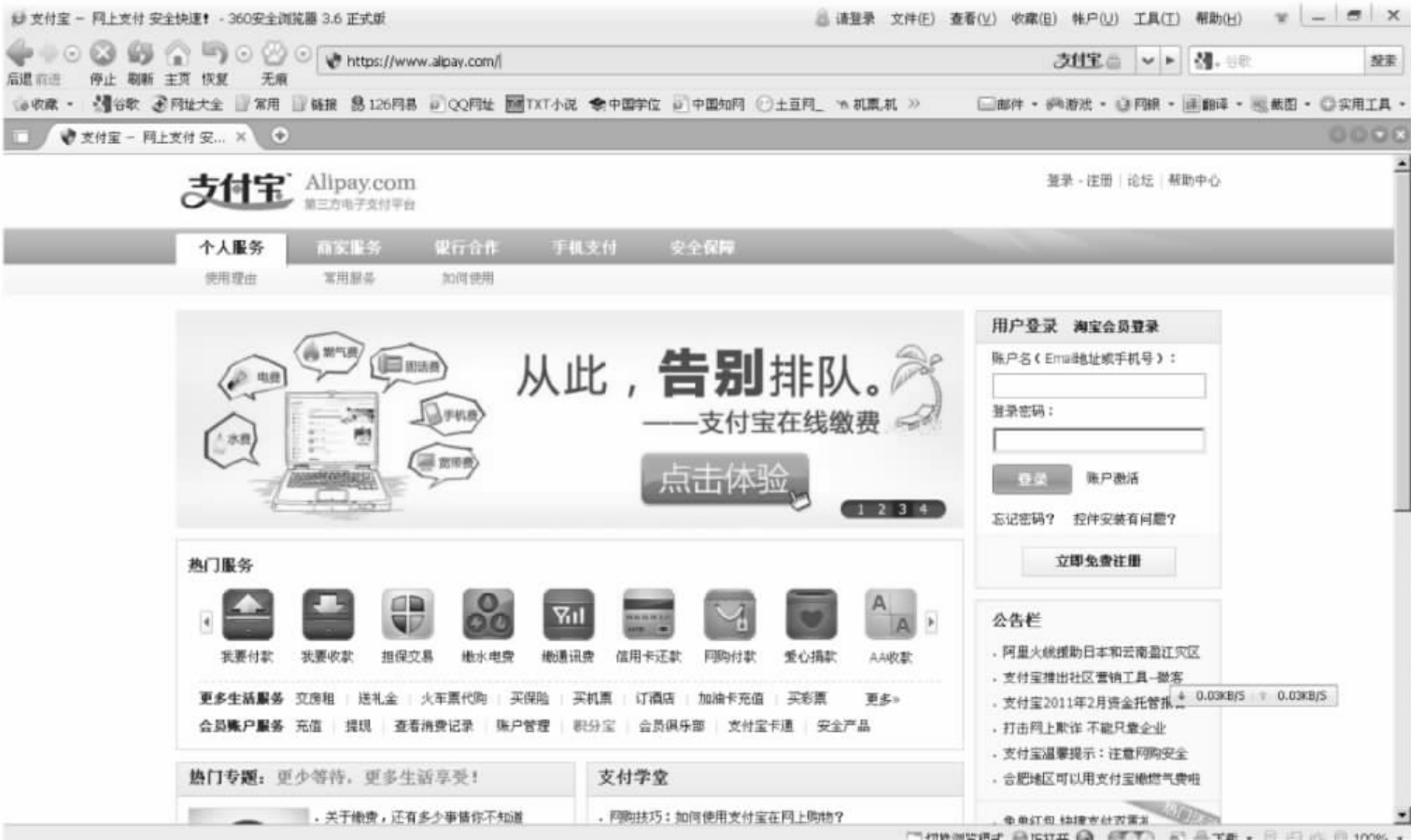Open the 土豆网 bookmark

tap(790, 104)
